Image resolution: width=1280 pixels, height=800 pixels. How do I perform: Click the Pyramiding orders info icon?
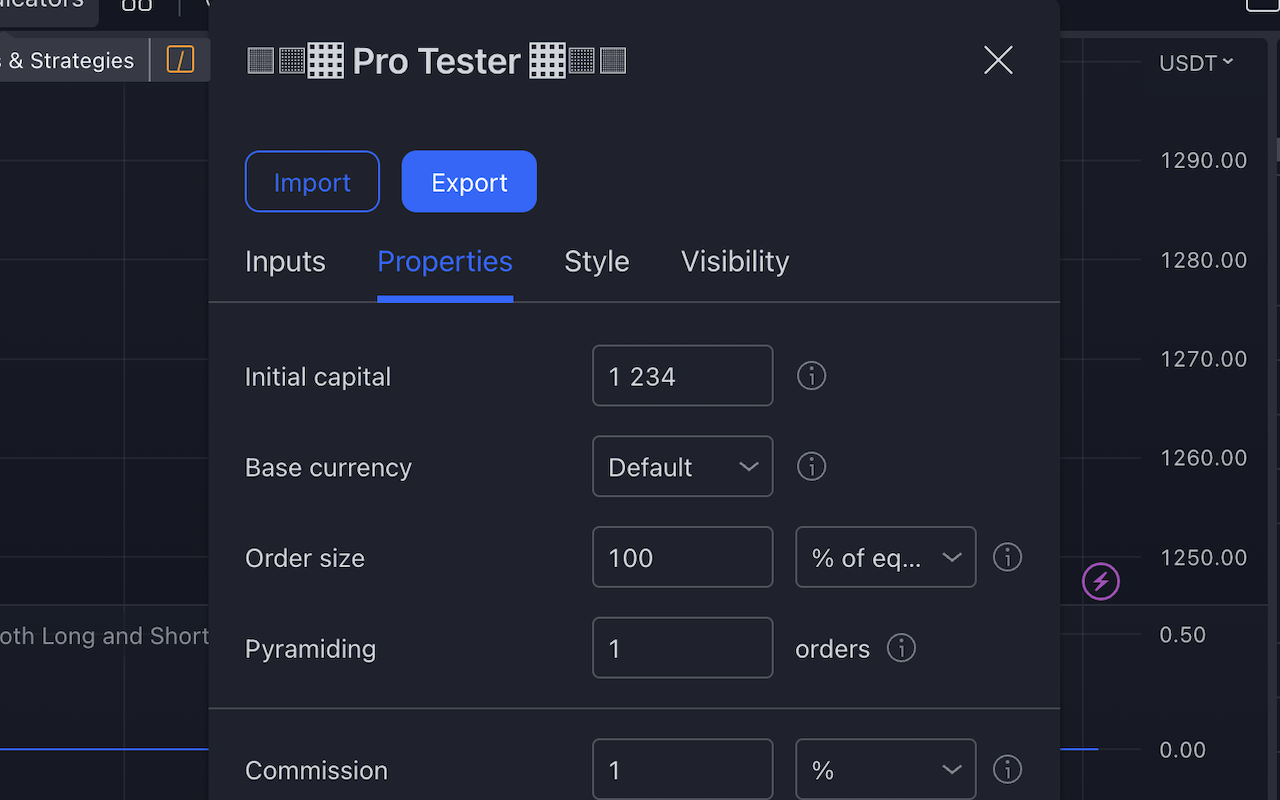(x=900, y=648)
